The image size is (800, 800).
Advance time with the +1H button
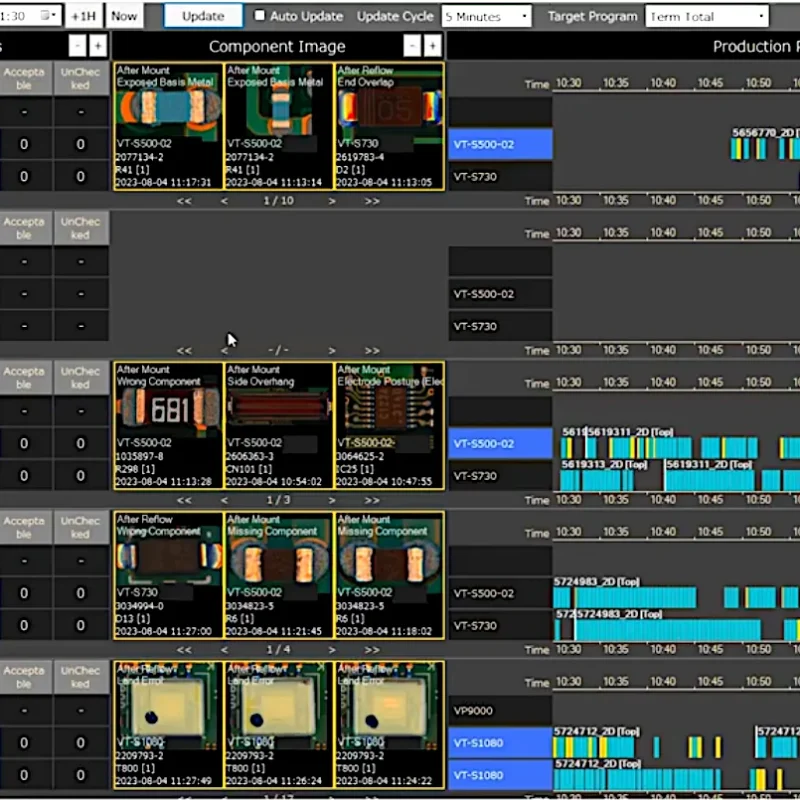point(85,16)
